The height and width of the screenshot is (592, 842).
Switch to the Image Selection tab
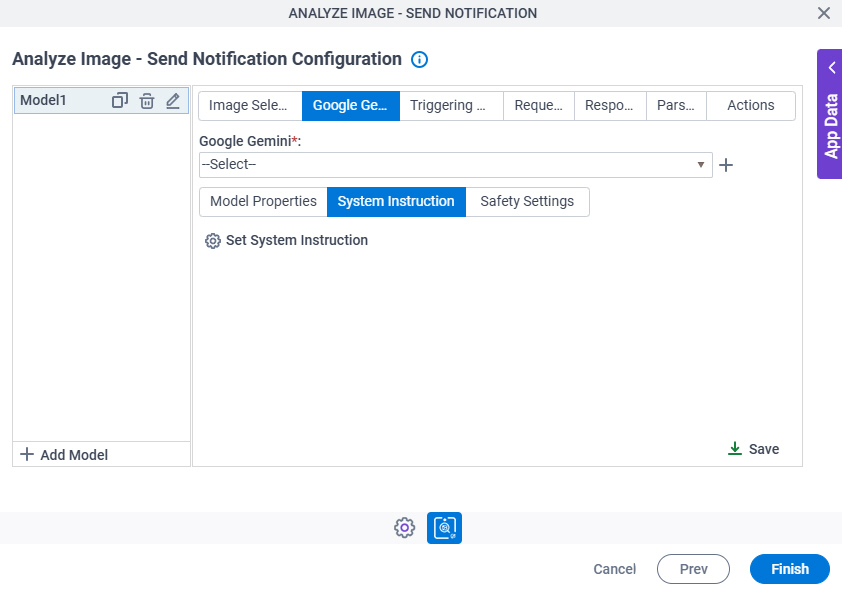click(250, 106)
